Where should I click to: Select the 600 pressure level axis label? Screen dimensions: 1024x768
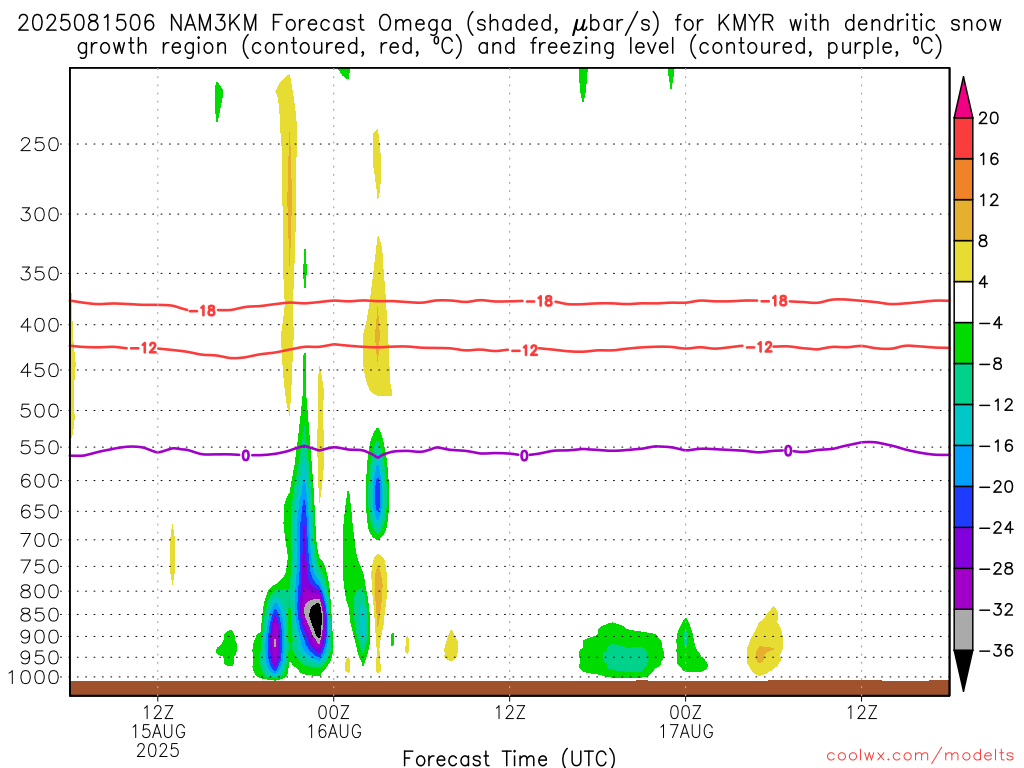40,481
